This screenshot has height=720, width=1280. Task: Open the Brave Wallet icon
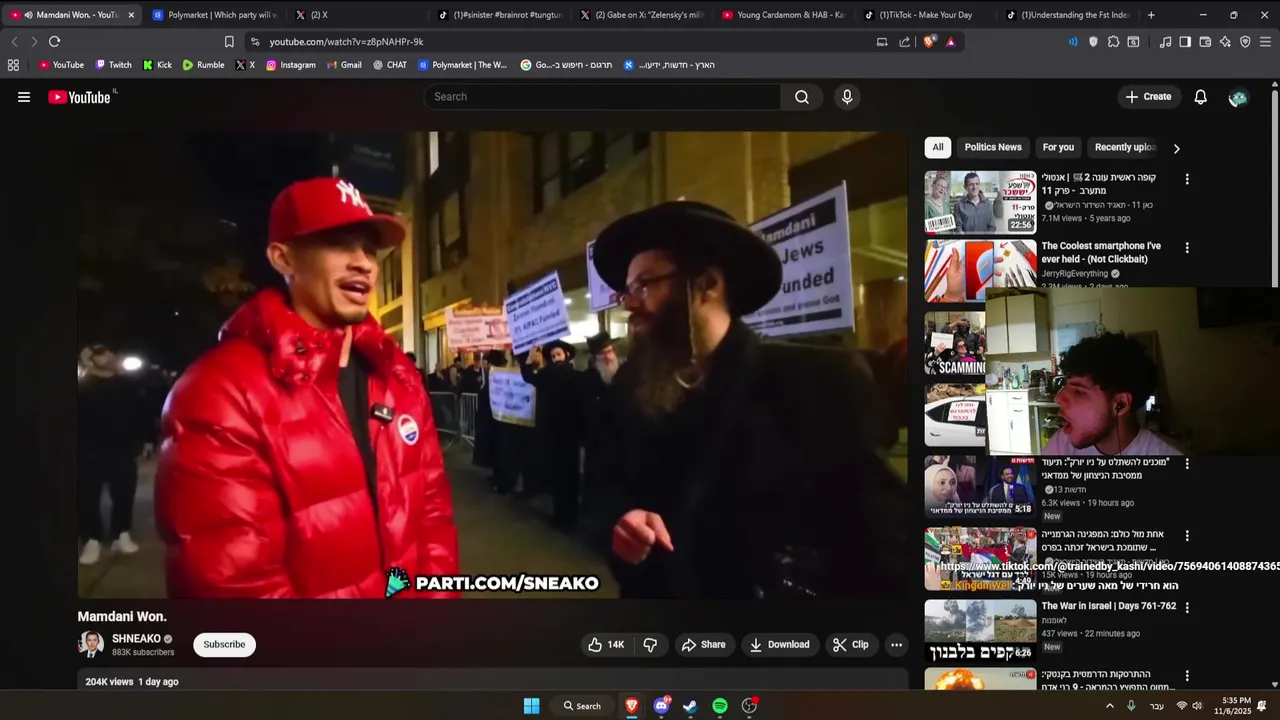[x=1205, y=42]
